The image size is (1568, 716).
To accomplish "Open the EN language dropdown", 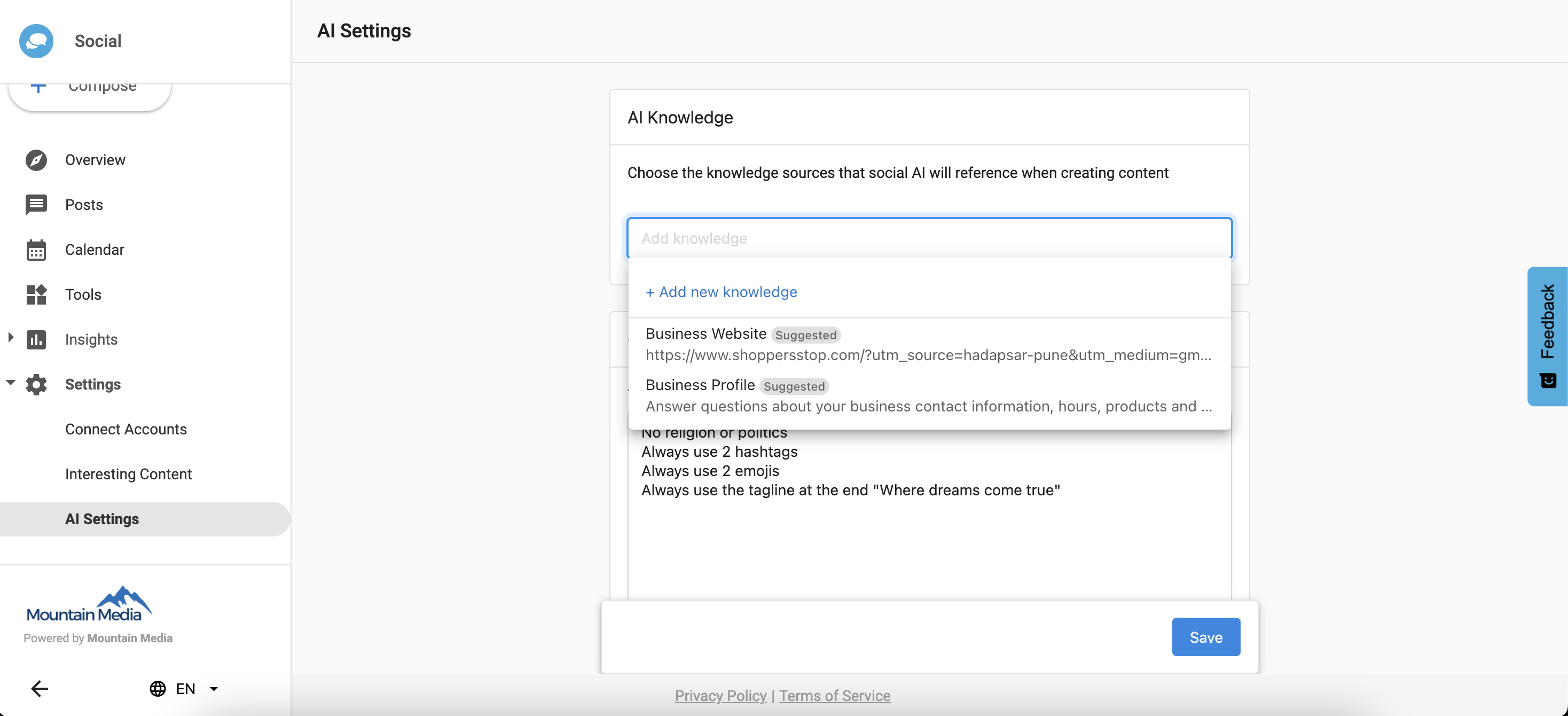I will [x=214, y=689].
